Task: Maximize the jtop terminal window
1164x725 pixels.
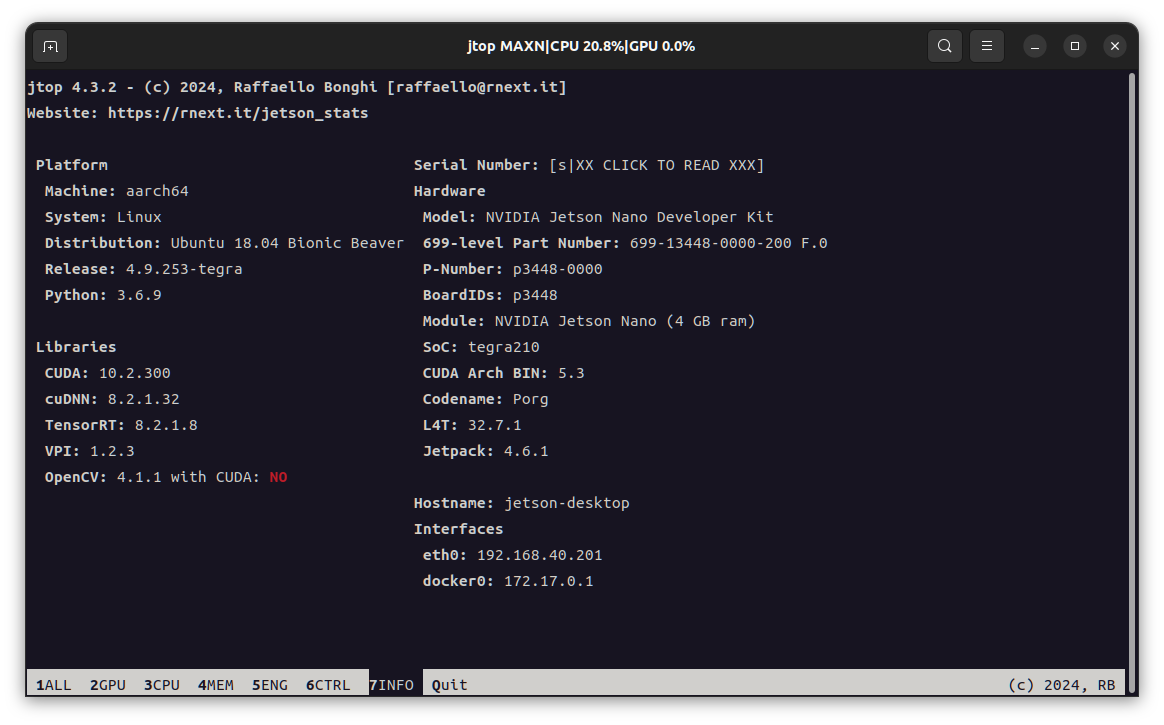Action: click(1075, 46)
